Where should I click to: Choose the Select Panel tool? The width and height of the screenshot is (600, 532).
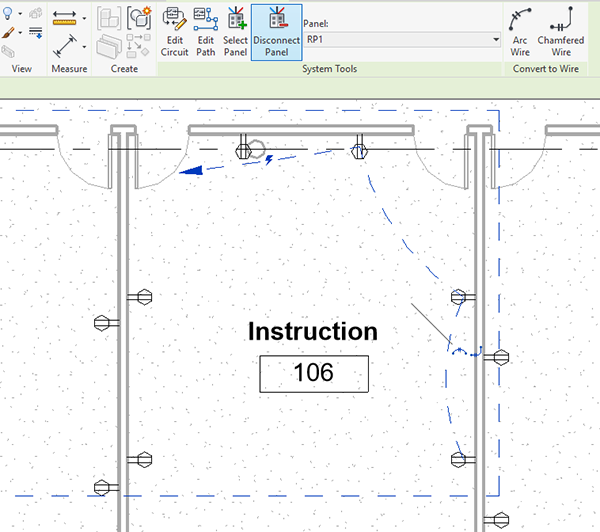[236, 31]
